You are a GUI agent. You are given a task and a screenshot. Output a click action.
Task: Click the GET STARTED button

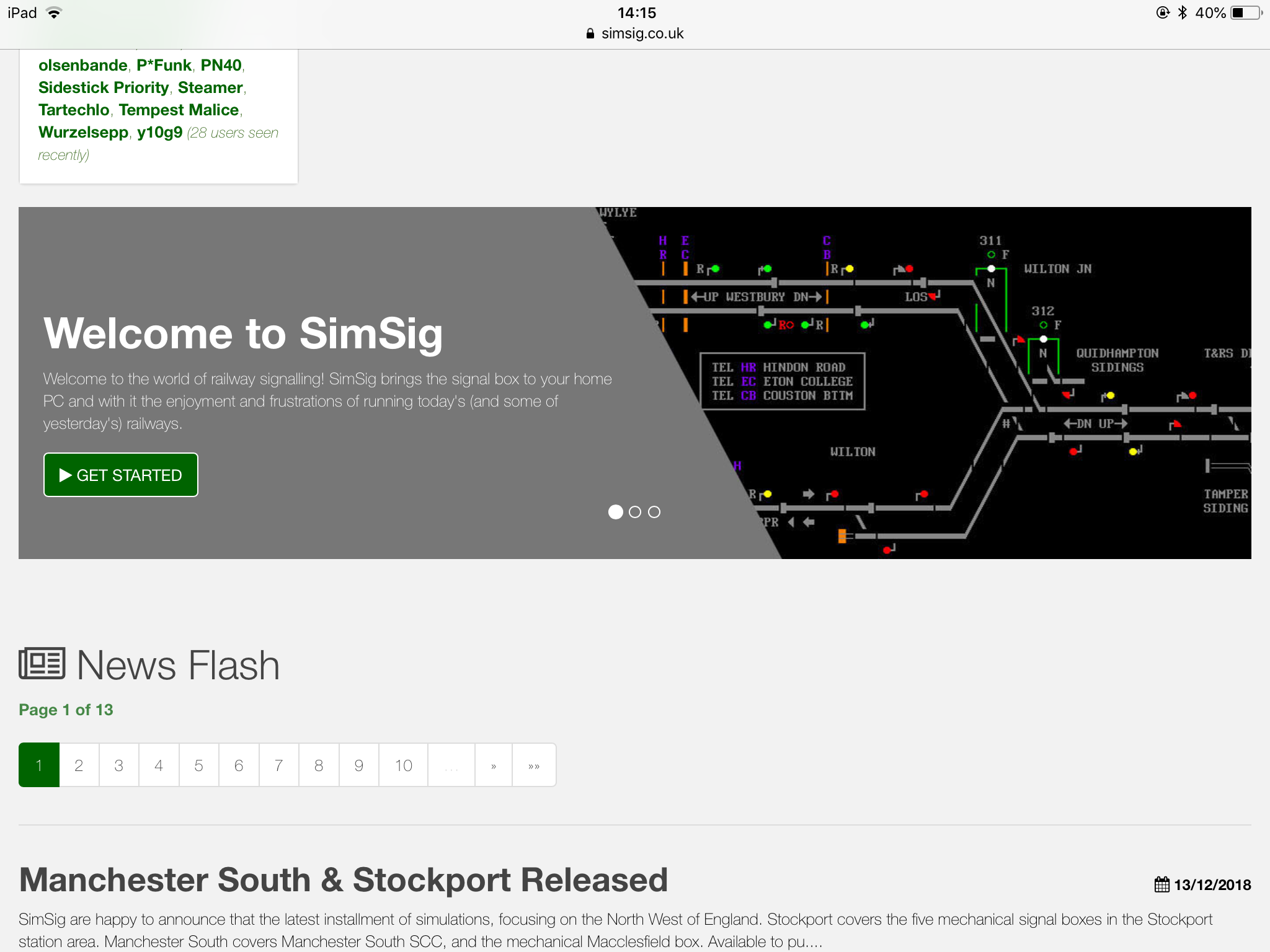121,475
